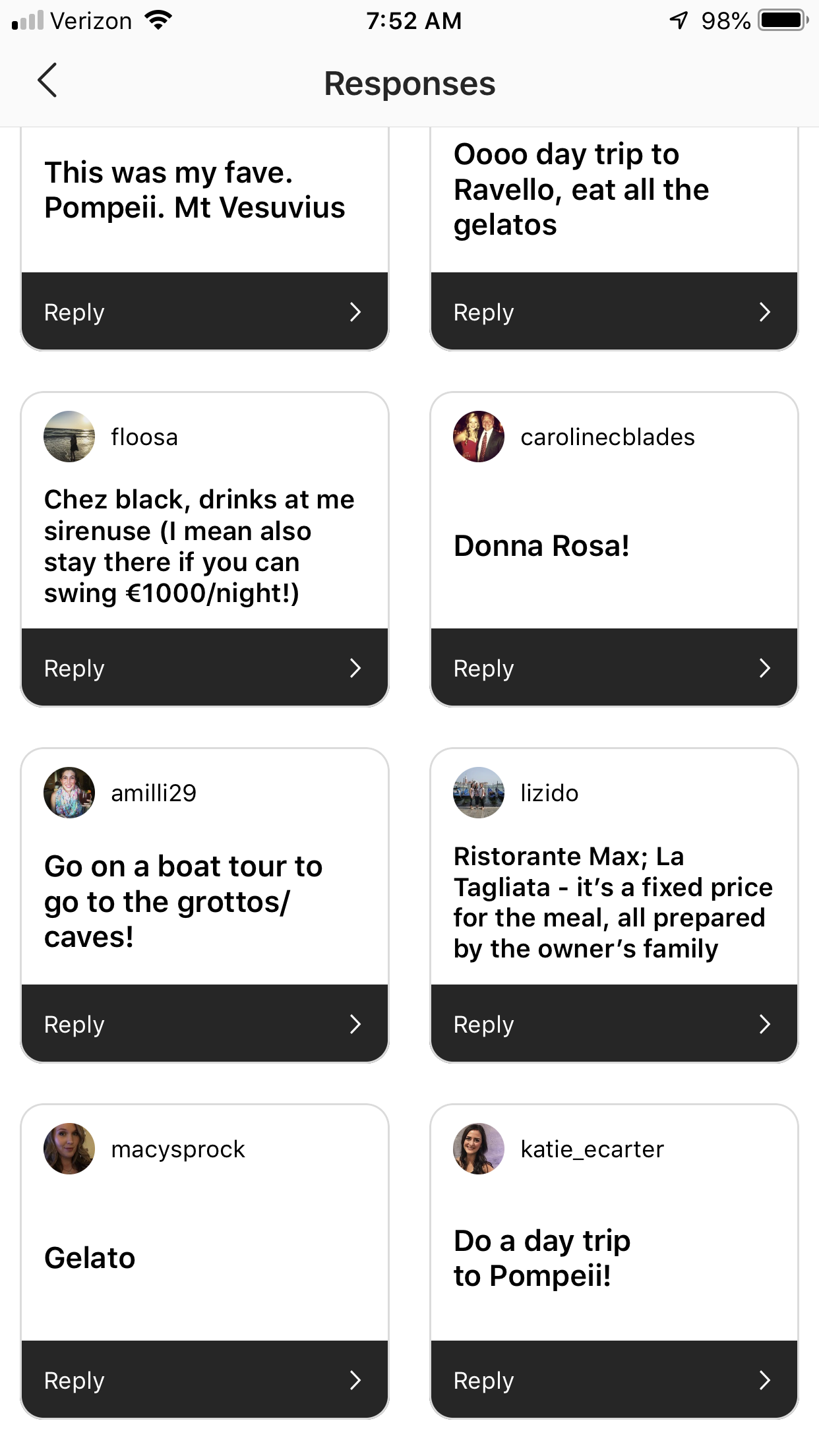Reply to katie_ecarter's Pompeii day trip
Viewport: 819px width, 1456px height.
(613, 1380)
